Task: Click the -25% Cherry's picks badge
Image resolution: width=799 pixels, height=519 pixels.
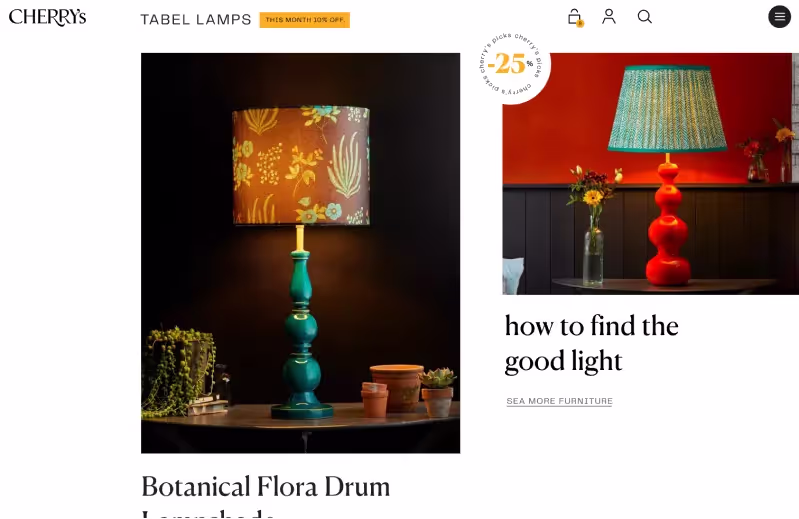Action: coord(513,64)
